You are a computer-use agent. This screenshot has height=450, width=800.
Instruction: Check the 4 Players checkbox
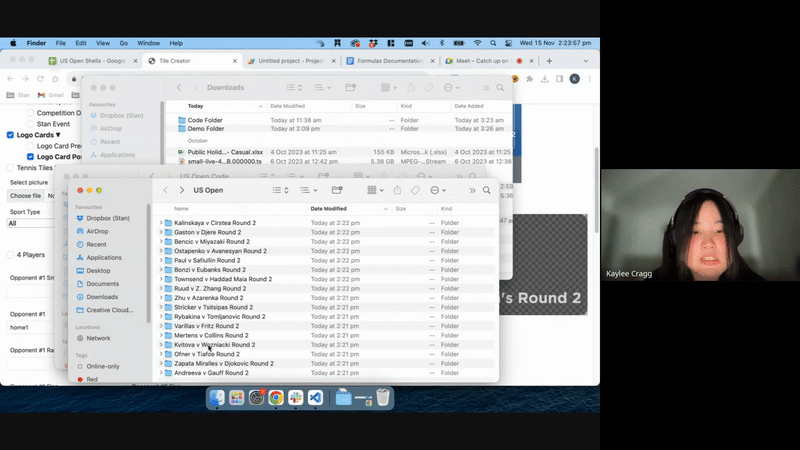click(x=10, y=254)
